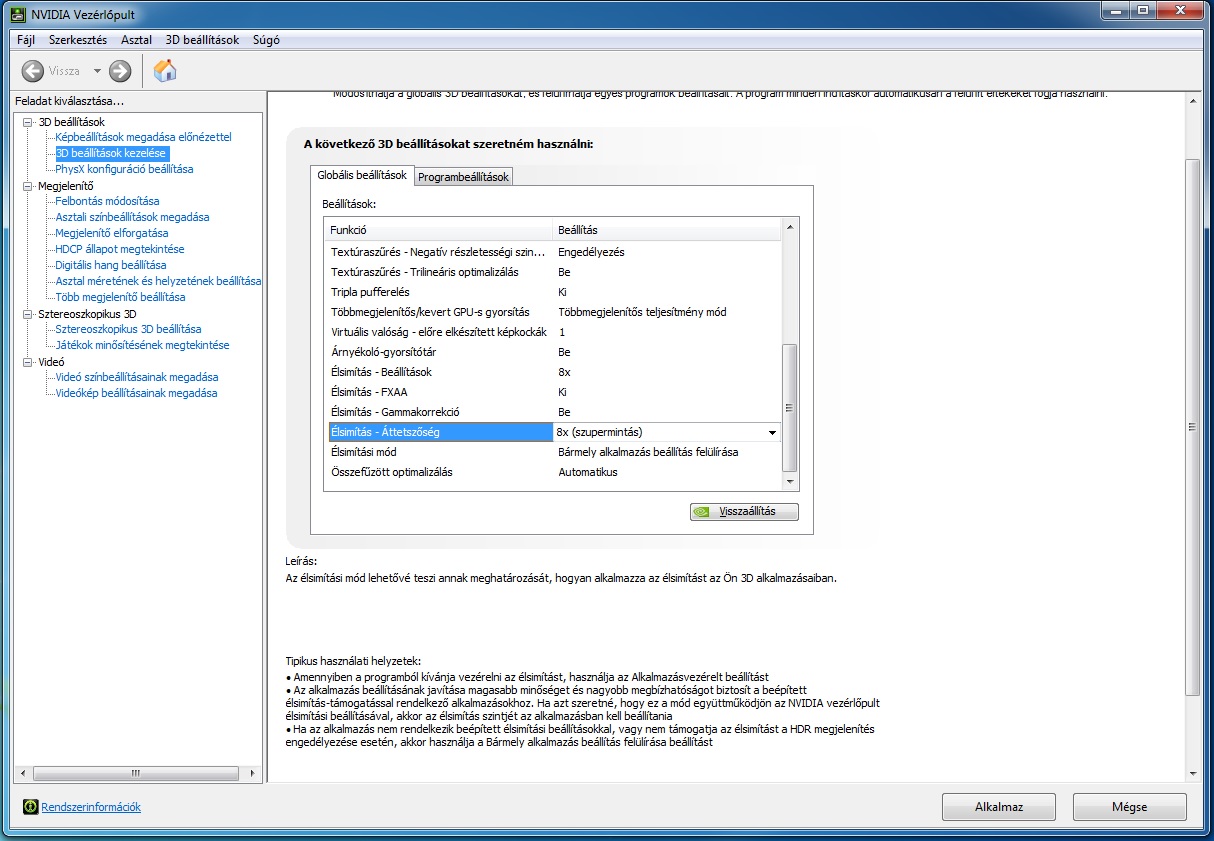1214x841 pixels.
Task: Open Játékok minősítésének megtekintése
Action: coord(142,345)
